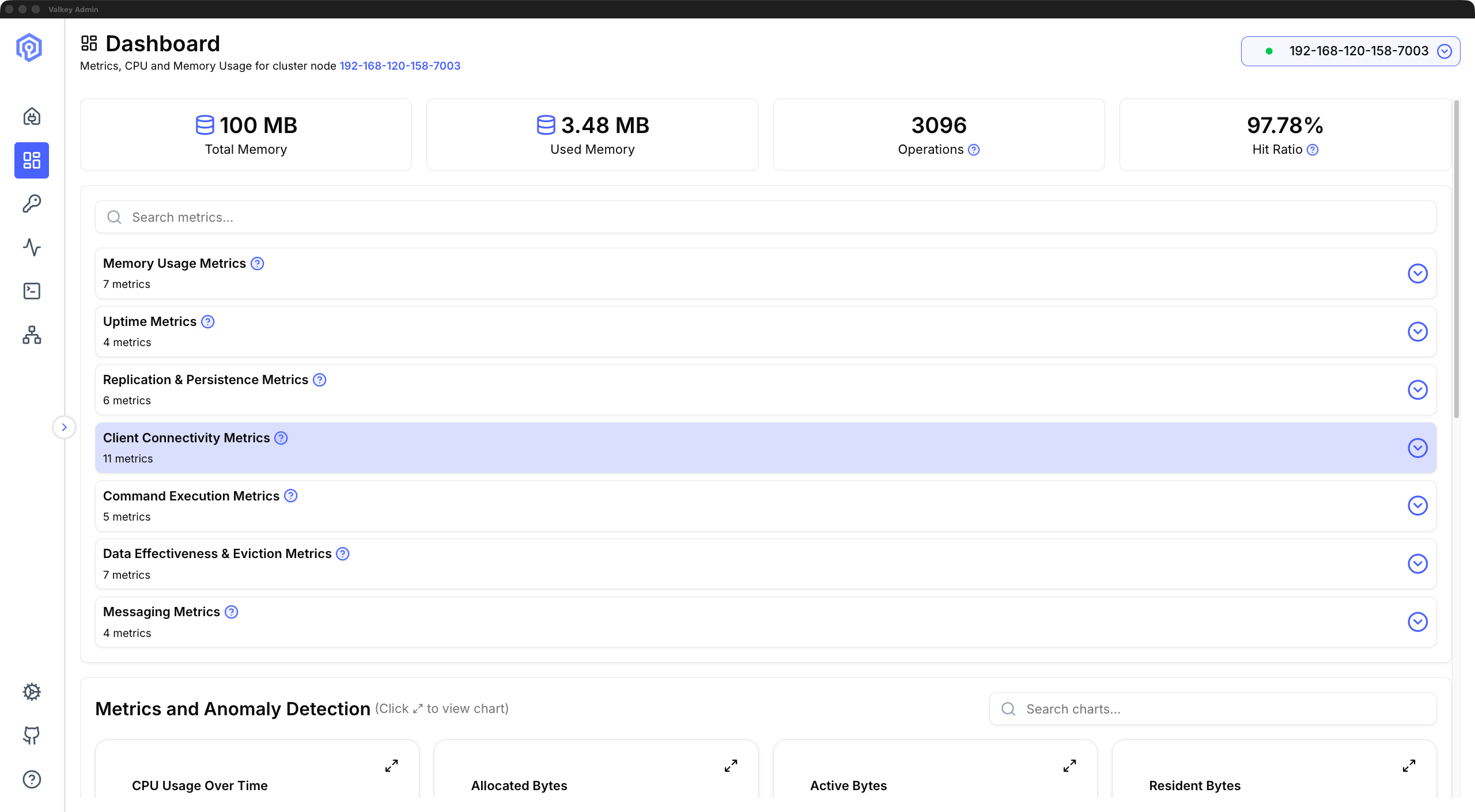The height and width of the screenshot is (812, 1475).
Task: Click the Data Effectiveness & Eviction Metrics title
Action: coord(217,554)
